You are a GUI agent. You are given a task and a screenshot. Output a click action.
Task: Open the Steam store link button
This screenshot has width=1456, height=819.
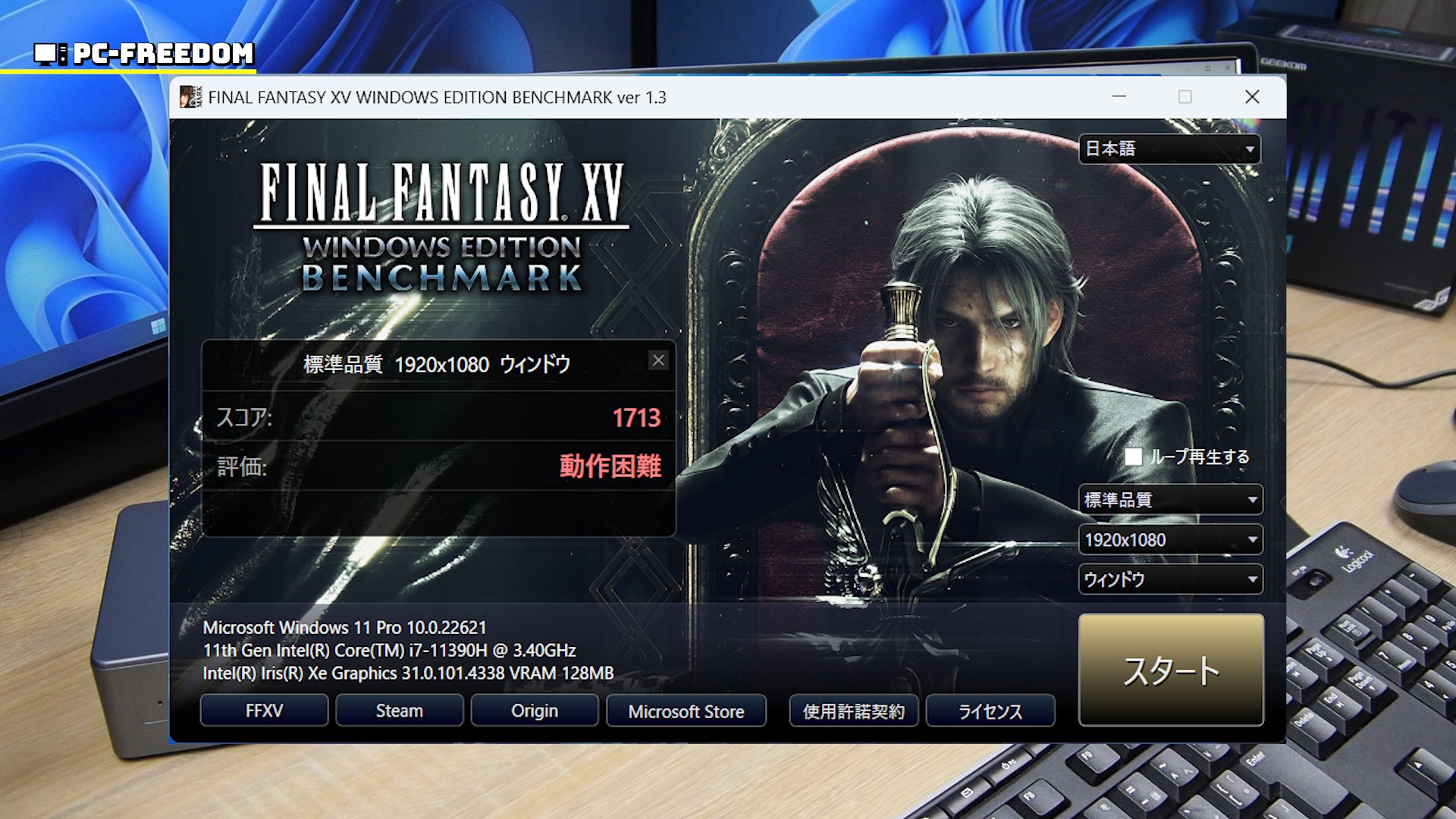[399, 711]
